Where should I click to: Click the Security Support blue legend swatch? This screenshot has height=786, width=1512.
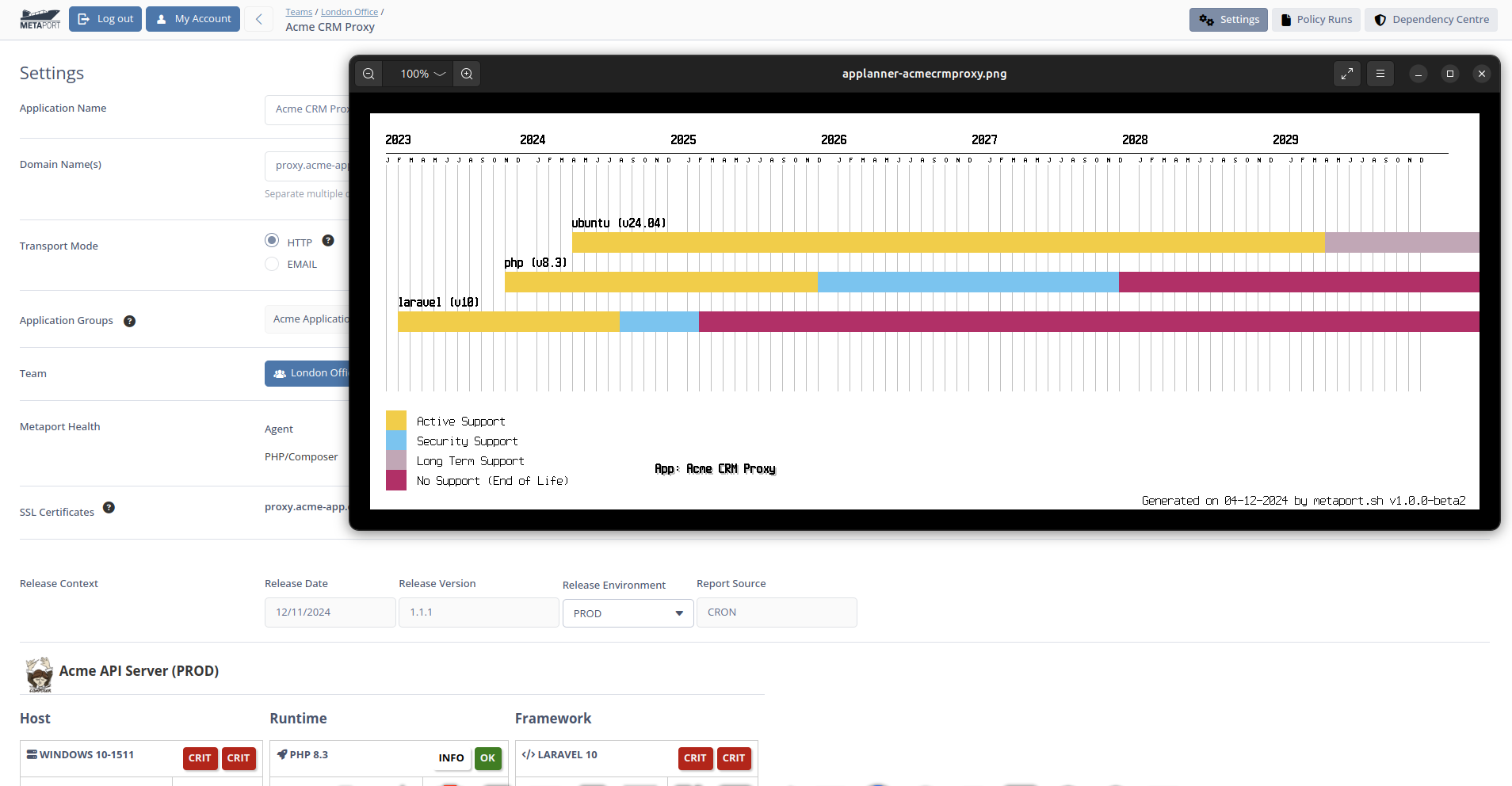click(396, 441)
